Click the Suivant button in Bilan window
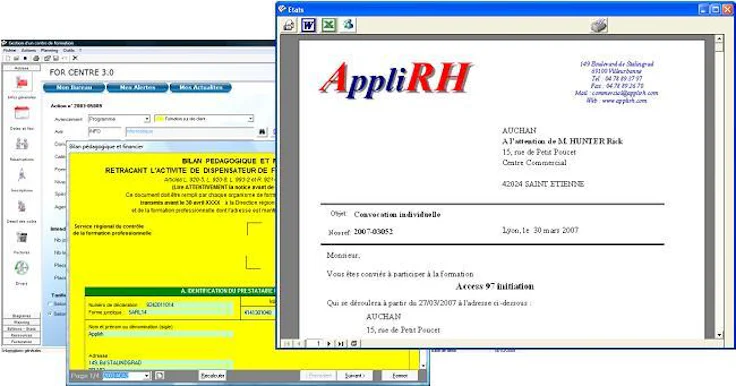The image size is (736, 386). [x=354, y=375]
